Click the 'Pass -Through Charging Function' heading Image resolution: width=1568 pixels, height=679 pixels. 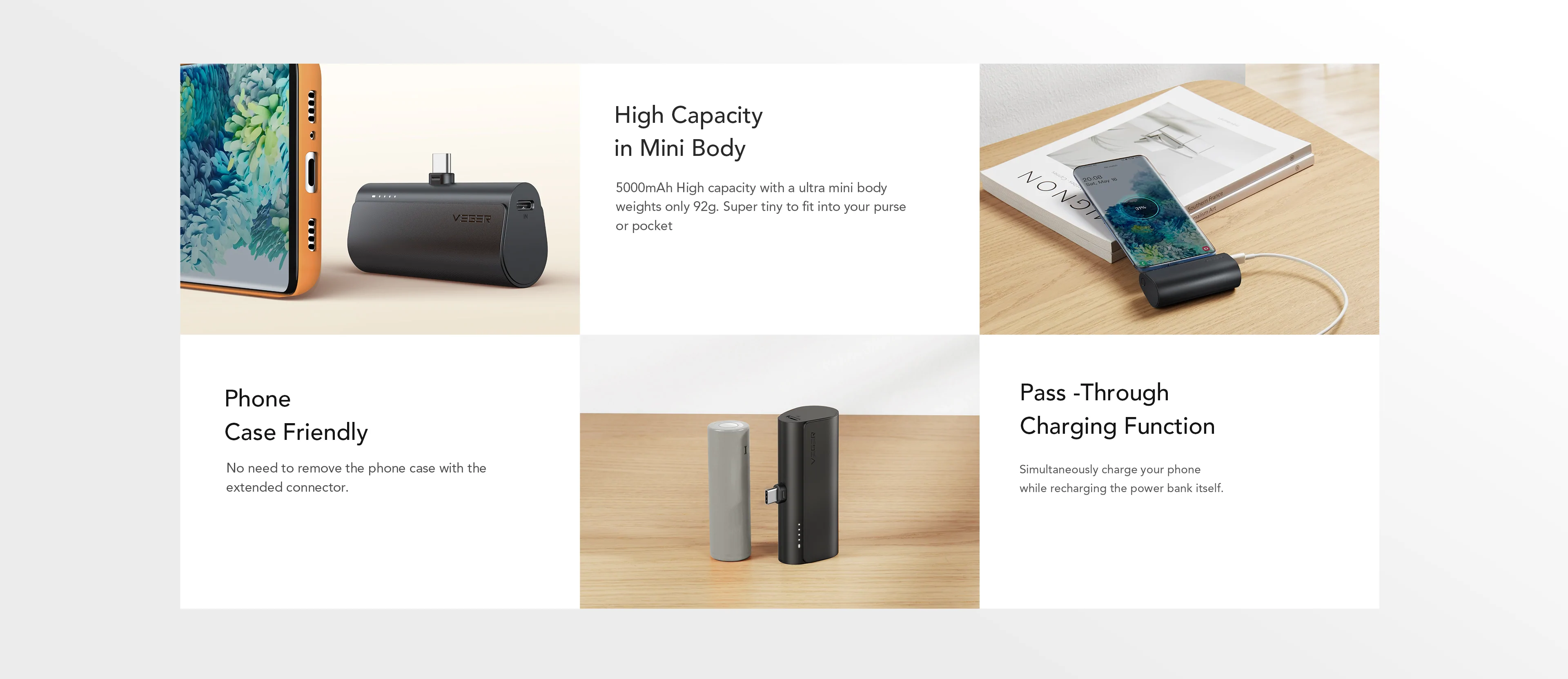point(1117,409)
